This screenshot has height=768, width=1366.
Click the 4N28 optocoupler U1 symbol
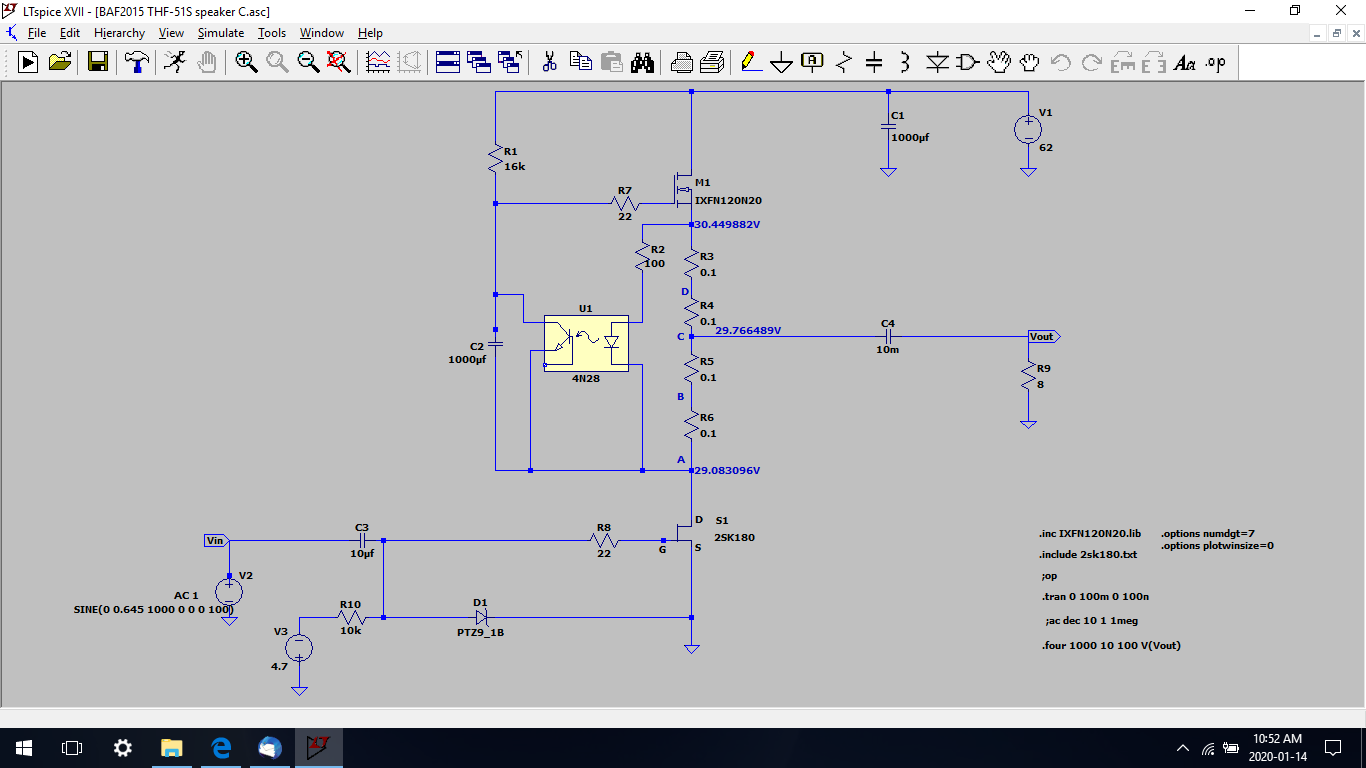coord(586,344)
